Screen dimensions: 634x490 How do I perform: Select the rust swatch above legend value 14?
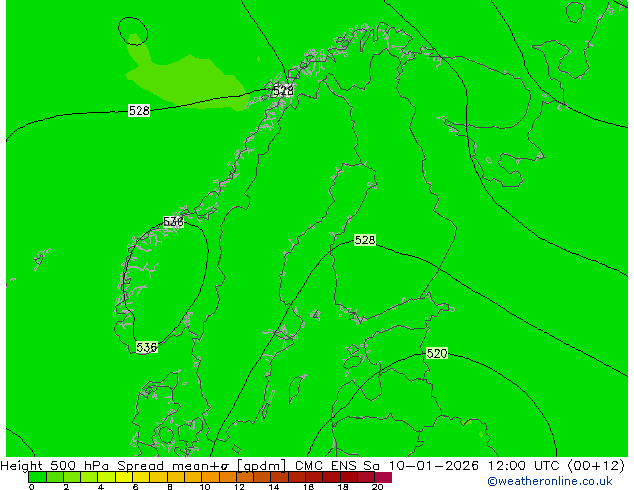click(x=280, y=477)
